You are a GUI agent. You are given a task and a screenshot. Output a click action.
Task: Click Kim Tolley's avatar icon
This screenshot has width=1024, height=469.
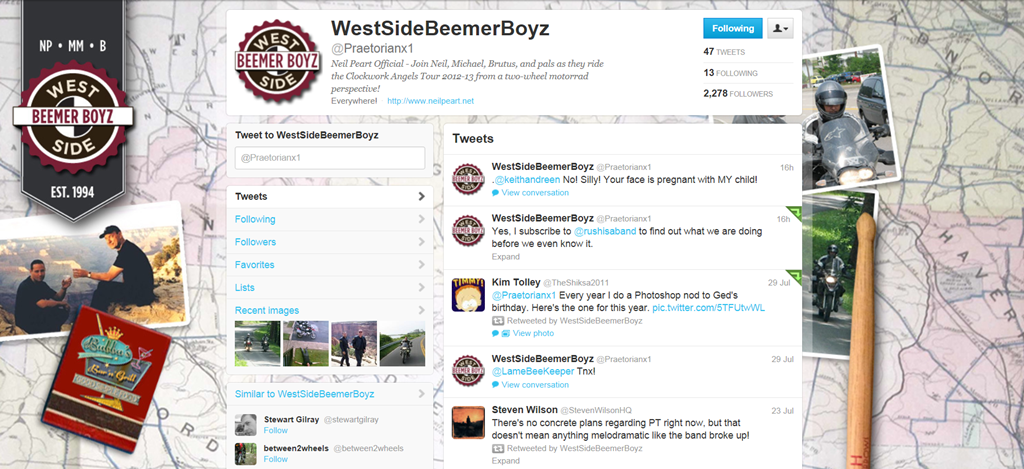click(468, 295)
